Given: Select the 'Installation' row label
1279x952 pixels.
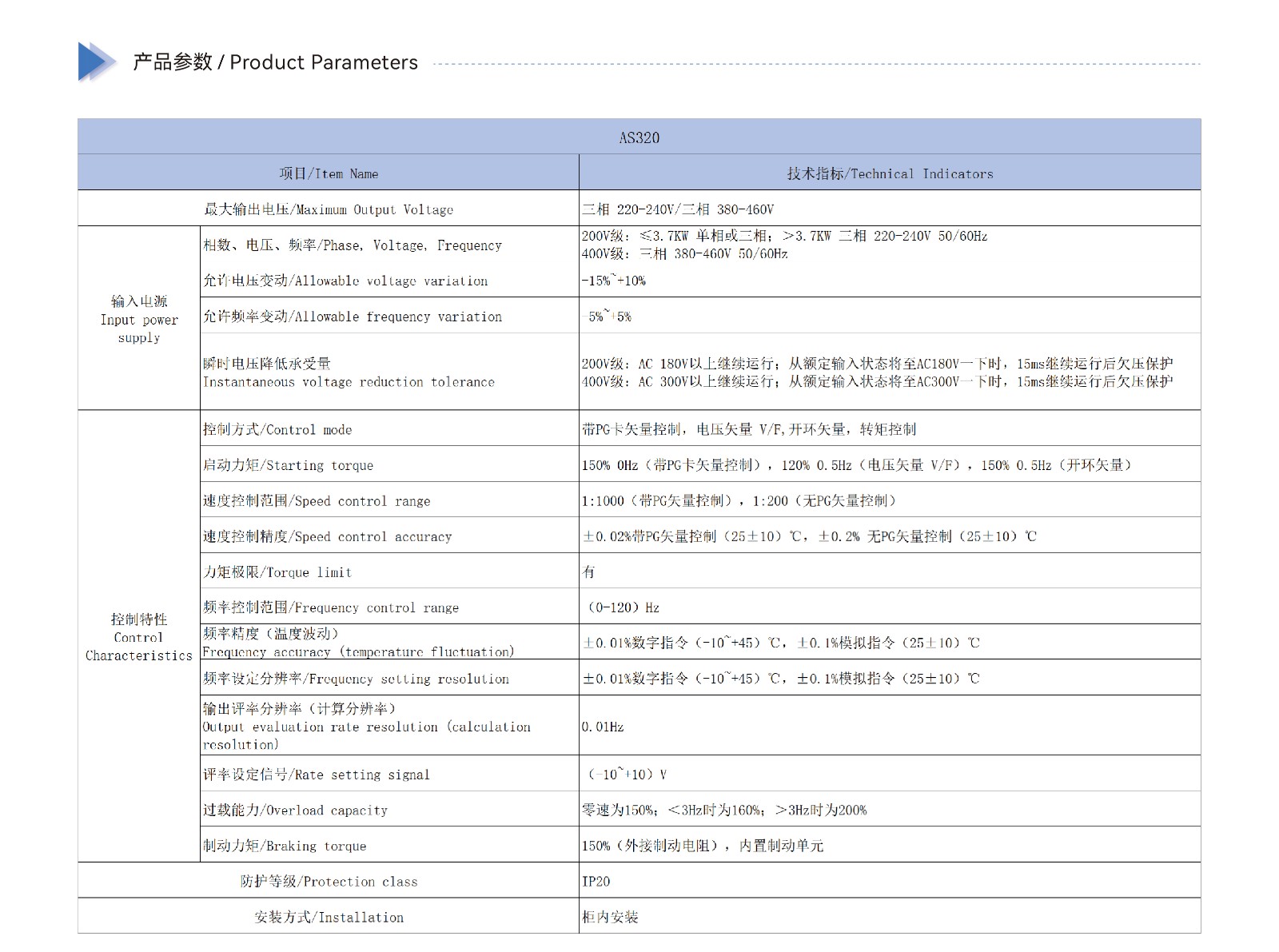Looking at the screenshot, I should [x=329, y=918].
